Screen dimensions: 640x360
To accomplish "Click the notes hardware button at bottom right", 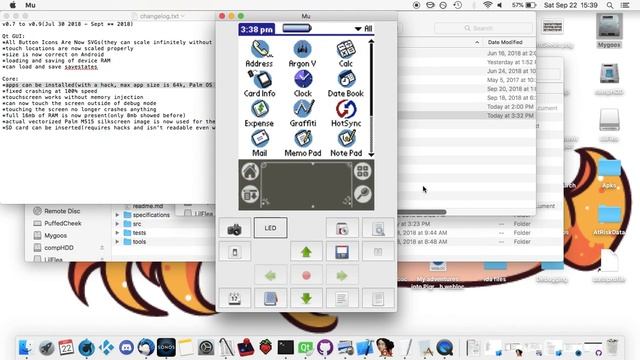I will [378, 298].
